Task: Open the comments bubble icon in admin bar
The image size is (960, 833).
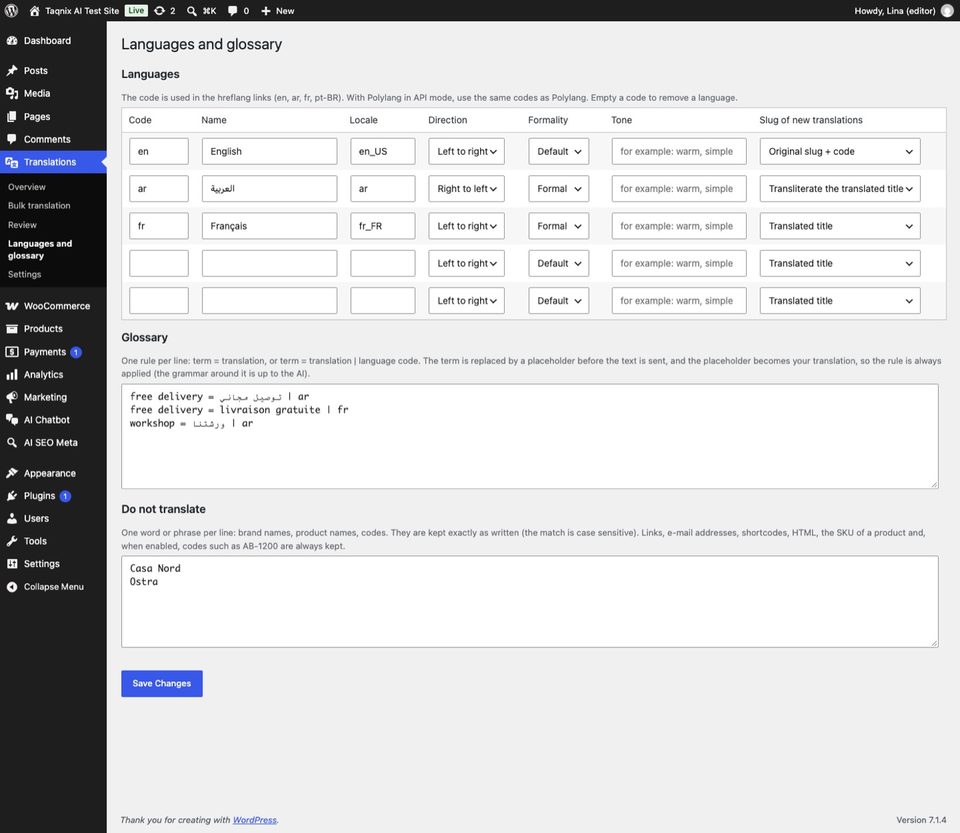Action: tap(233, 10)
